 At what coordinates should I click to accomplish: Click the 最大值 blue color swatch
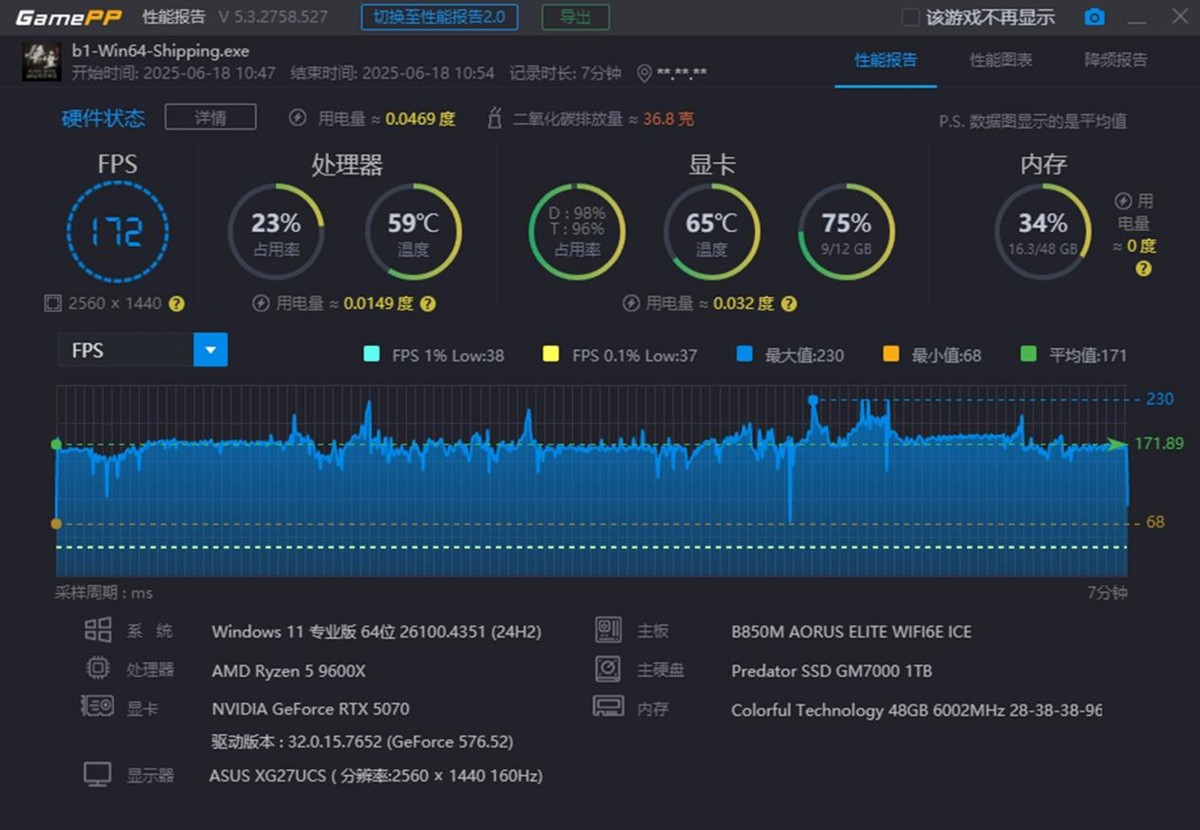tap(744, 354)
